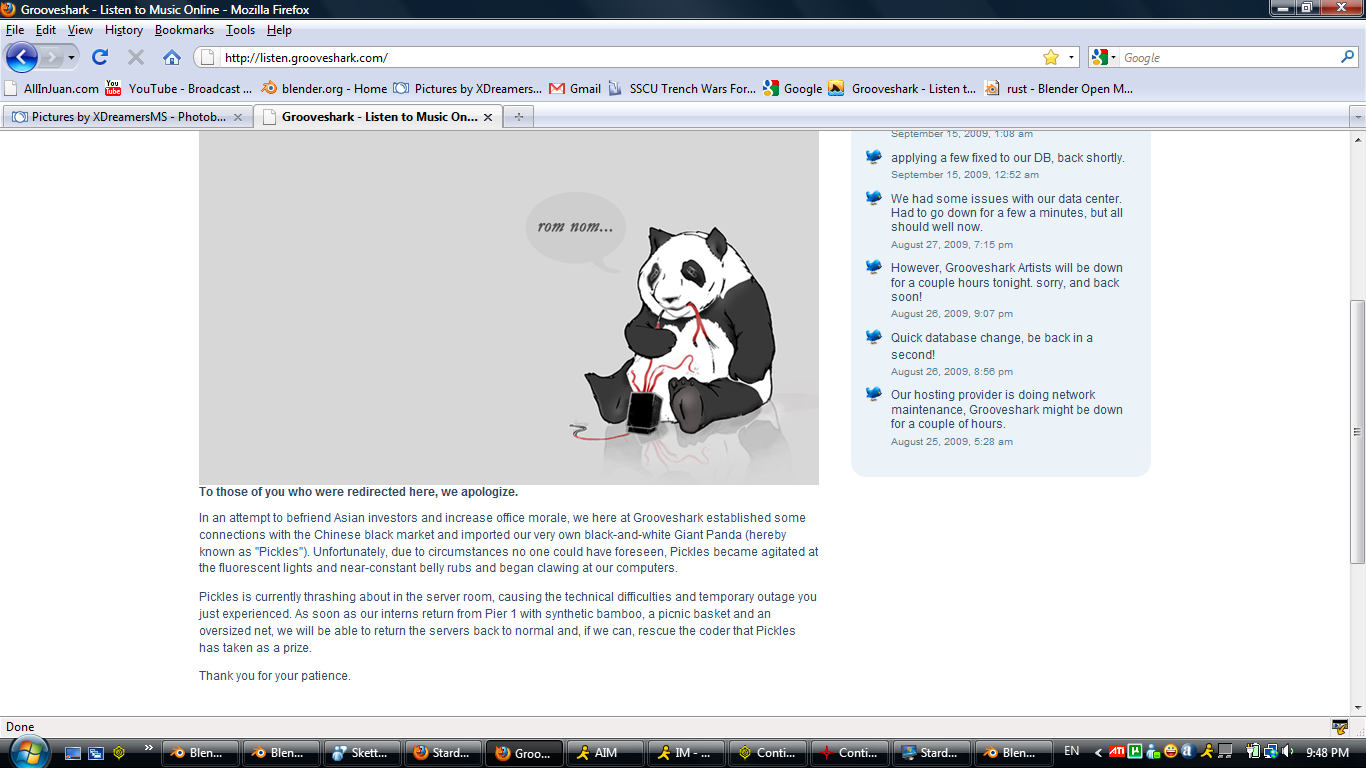1366x768 pixels.
Task: Show hidden system tray icons arrow
Action: [x=1098, y=753]
